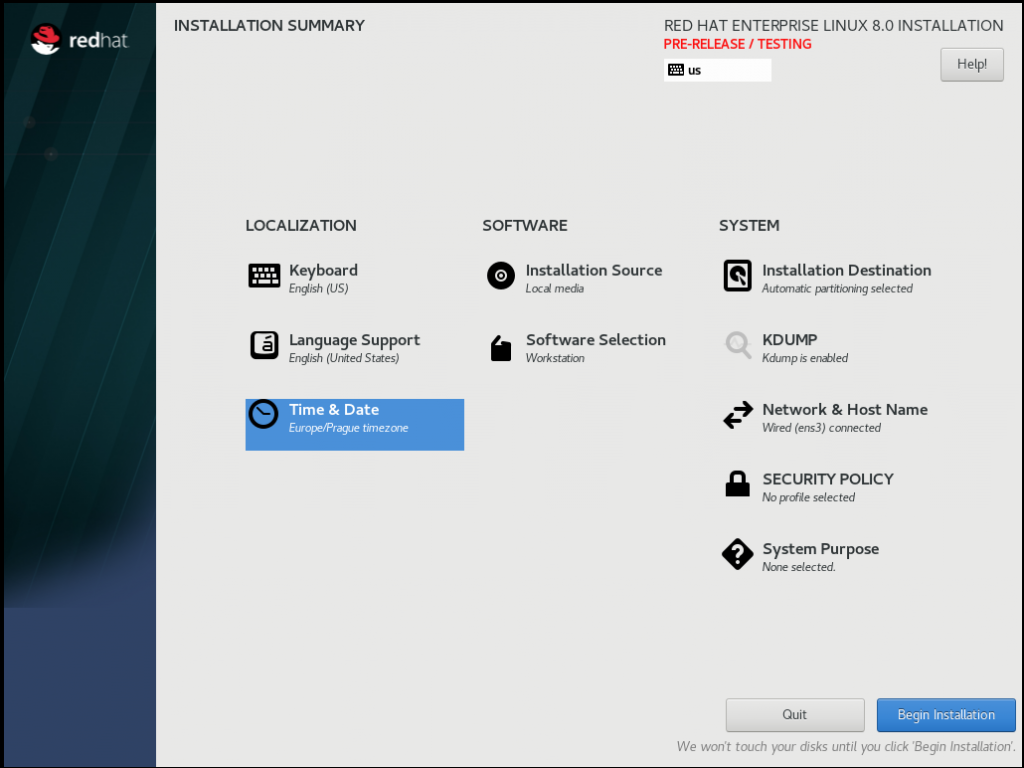Open Language Support via its icon
Viewport: 1024px width, 768px height.
[x=264, y=345]
